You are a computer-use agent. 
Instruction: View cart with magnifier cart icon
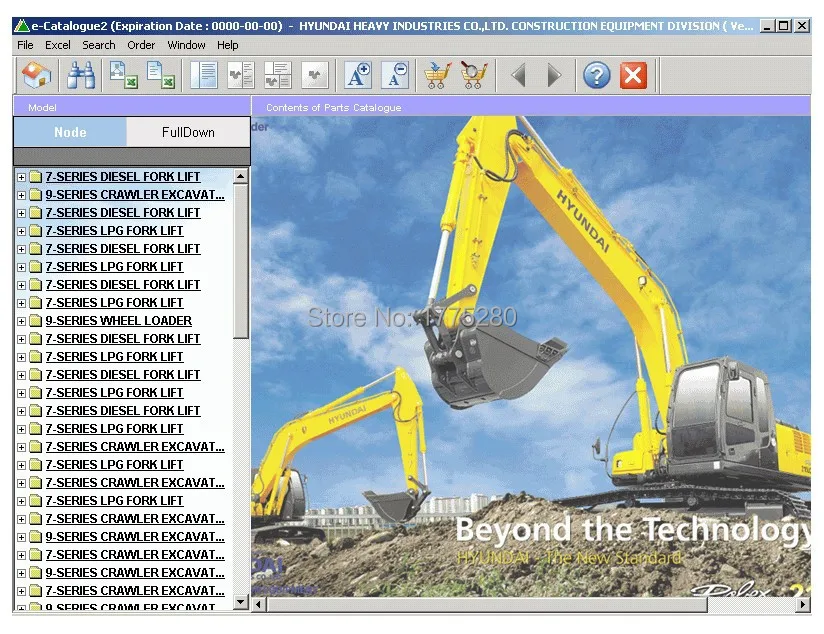(x=474, y=75)
